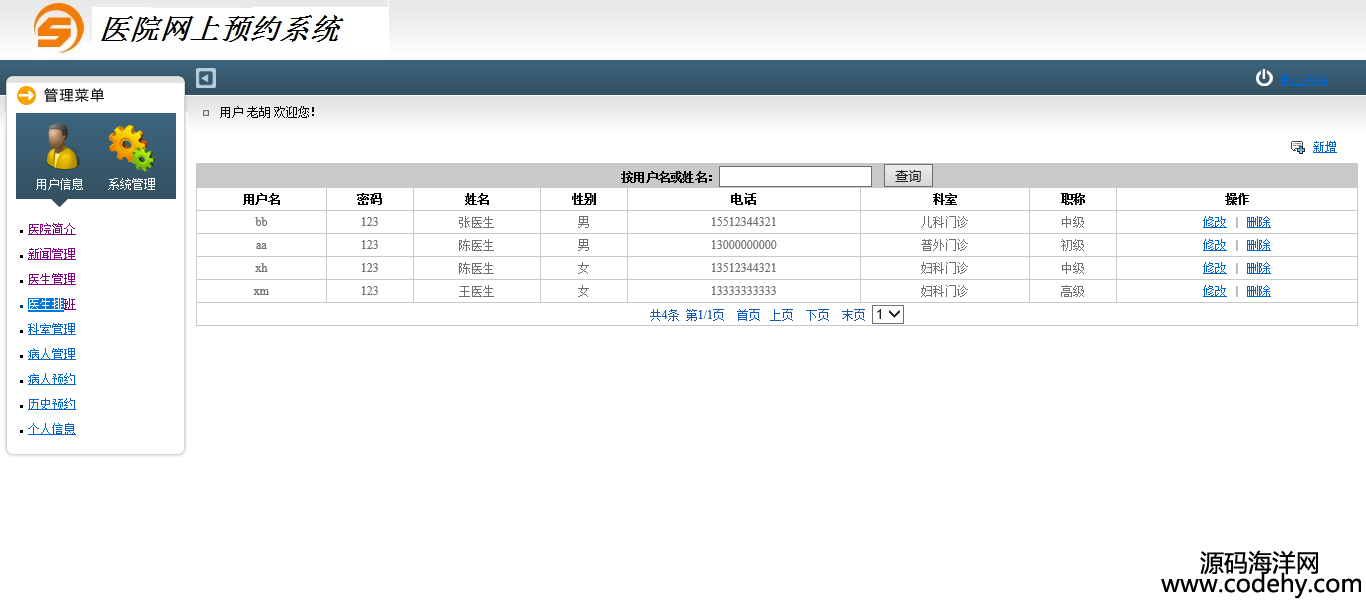Image resolution: width=1366 pixels, height=604 pixels.
Task: Click 修改 for user bb
Action: 1214,222
